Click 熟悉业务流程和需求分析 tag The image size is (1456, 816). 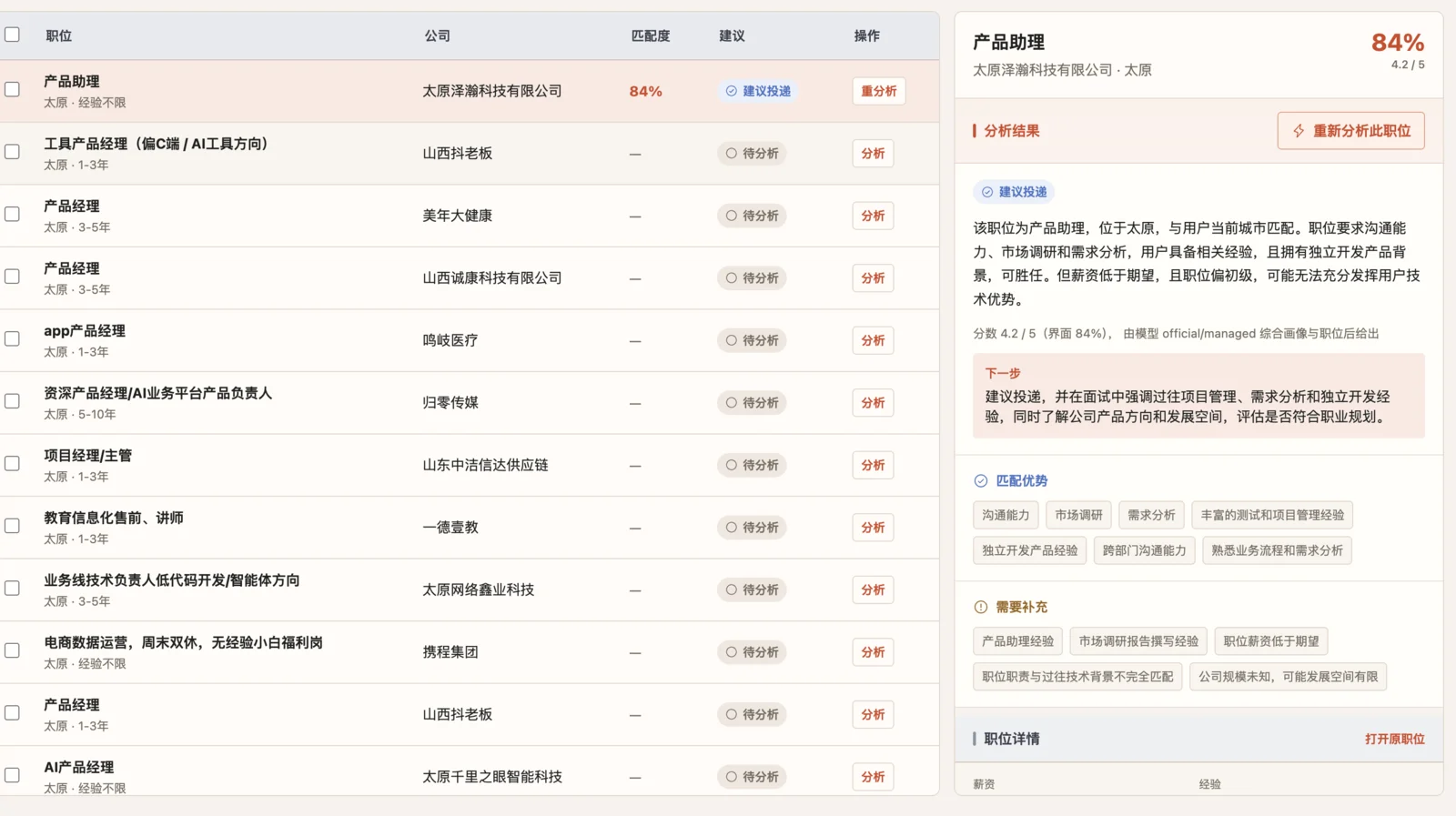[x=1277, y=550]
